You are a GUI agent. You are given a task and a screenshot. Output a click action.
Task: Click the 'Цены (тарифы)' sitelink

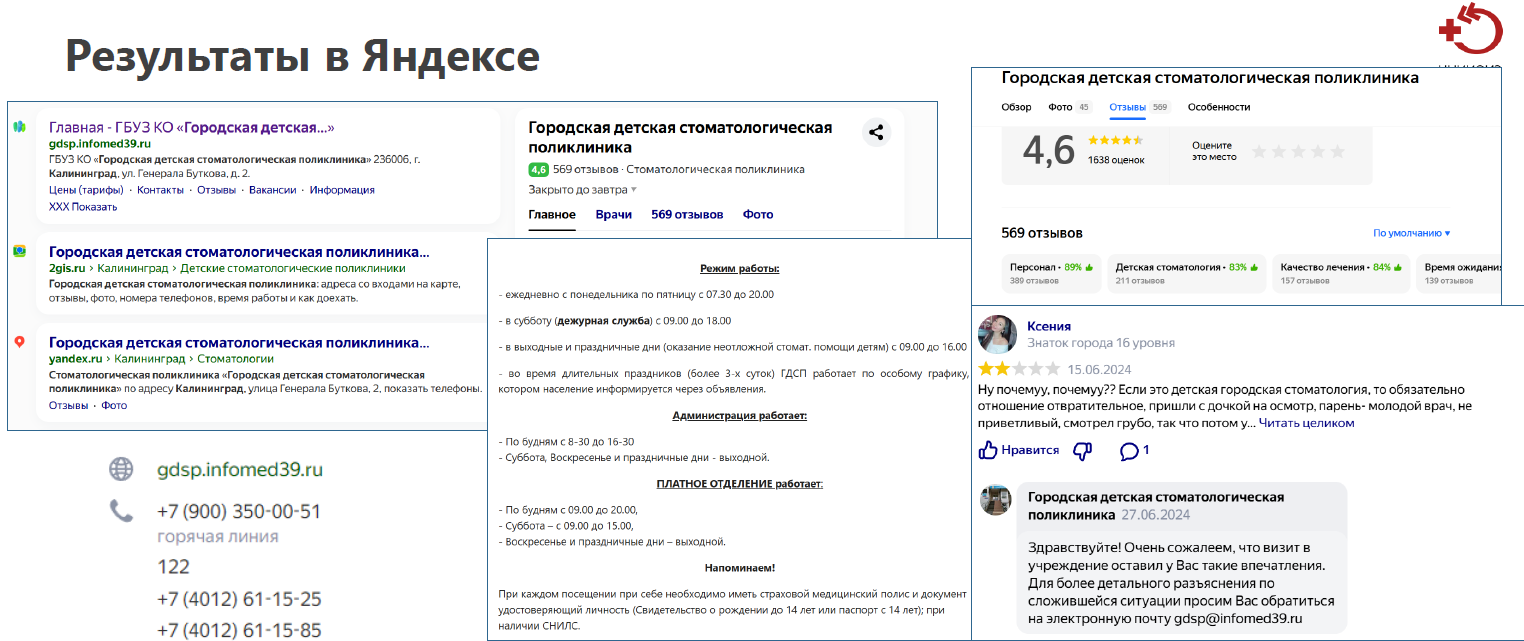[86, 190]
